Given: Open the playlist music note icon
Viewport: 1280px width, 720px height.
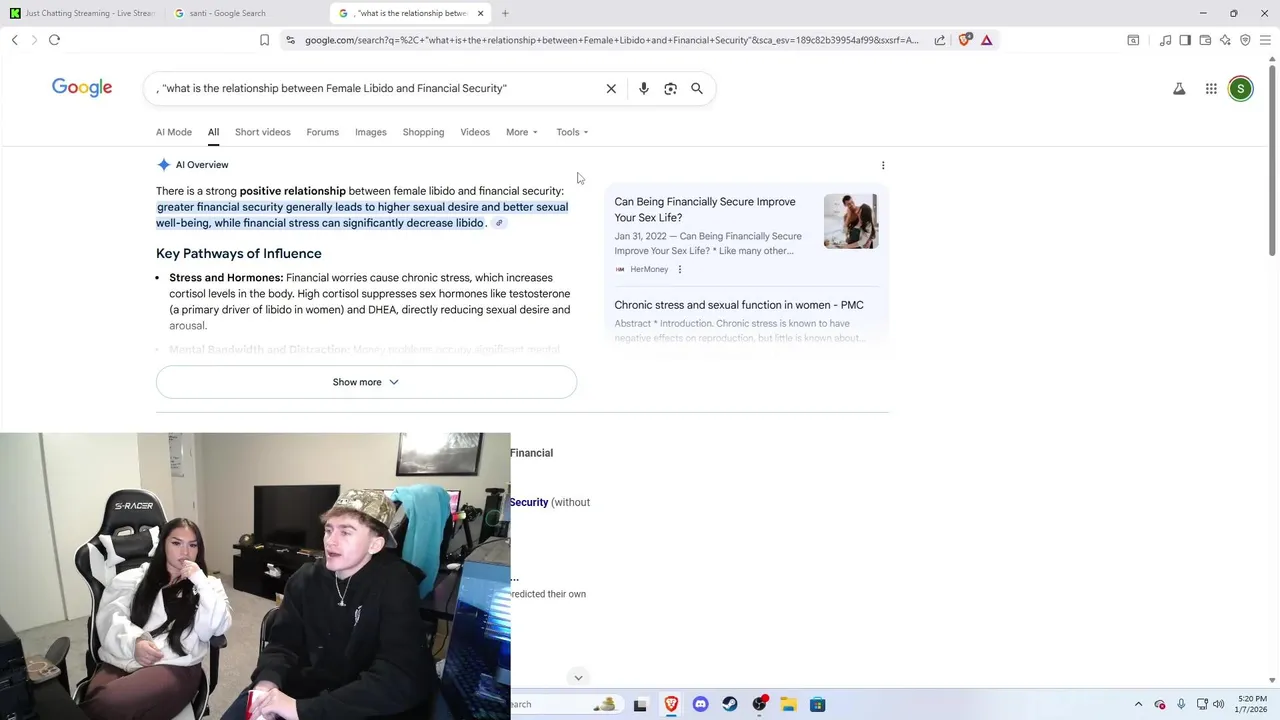Looking at the screenshot, I should point(1165,40).
